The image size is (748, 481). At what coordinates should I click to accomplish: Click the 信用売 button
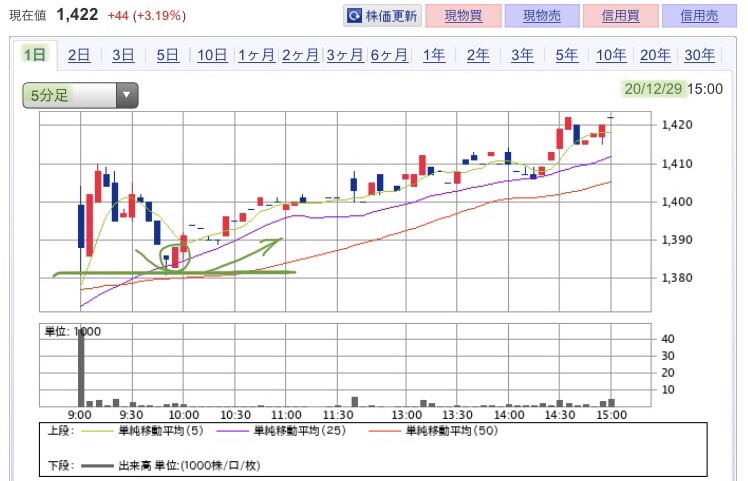coord(699,16)
